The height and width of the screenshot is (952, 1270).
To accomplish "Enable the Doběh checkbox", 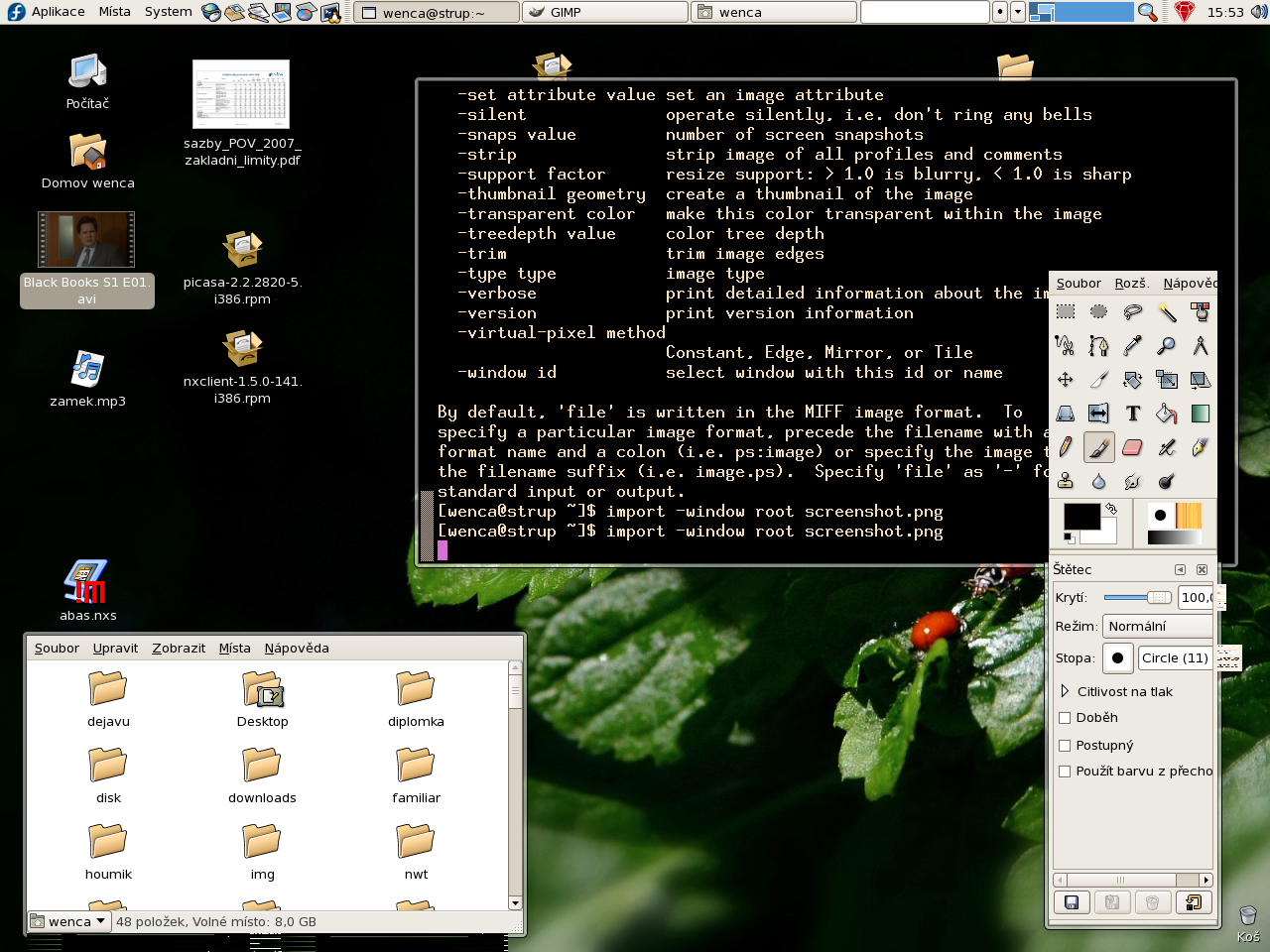I will click(x=1065, y=718).
